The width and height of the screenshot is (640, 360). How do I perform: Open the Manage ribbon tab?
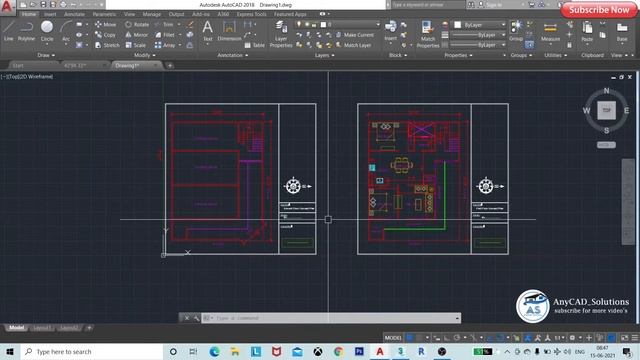point(151,14)
